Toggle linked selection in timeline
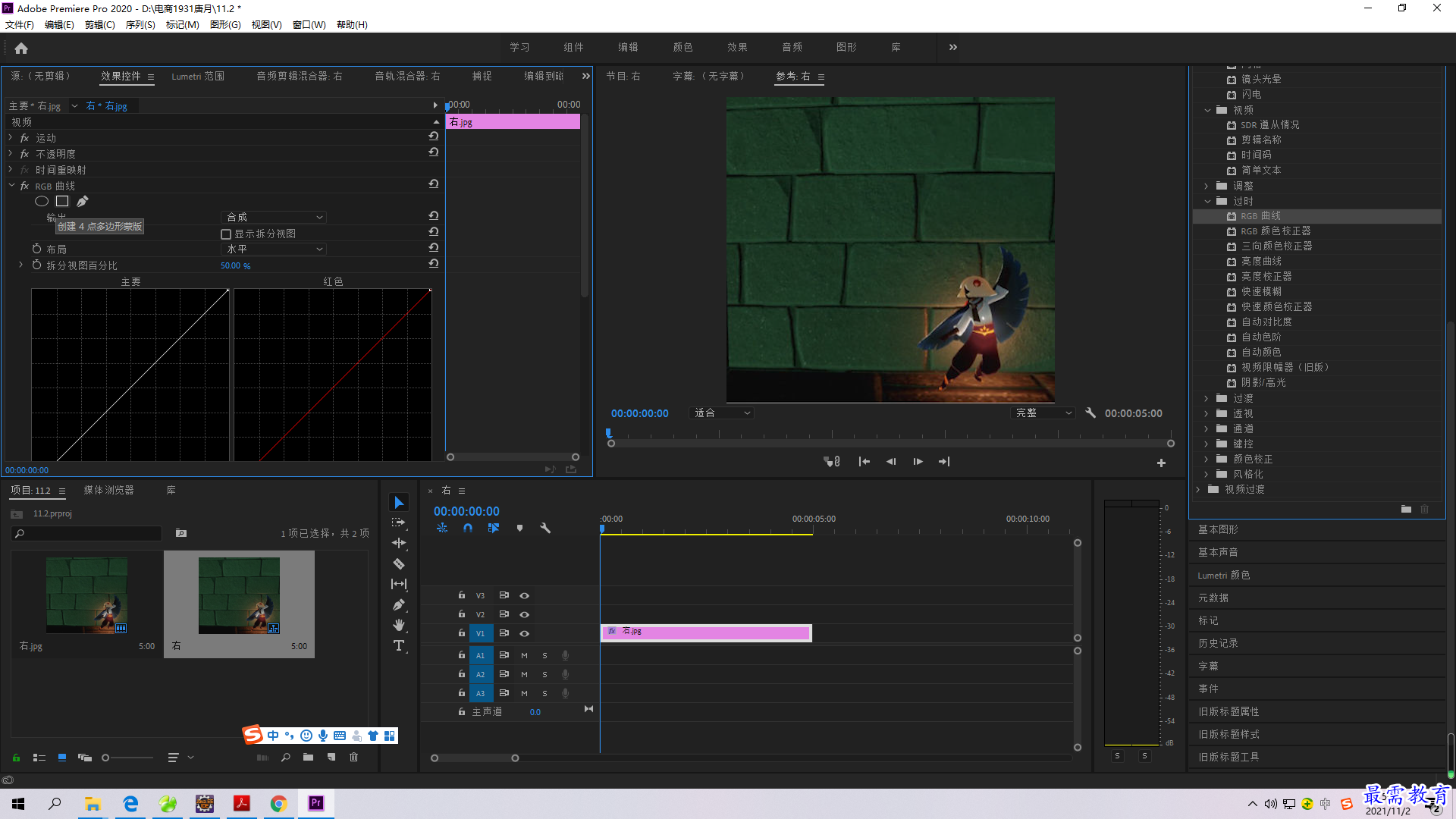The height and width of the screenshot is (819, 1456). tap(494, 528)
